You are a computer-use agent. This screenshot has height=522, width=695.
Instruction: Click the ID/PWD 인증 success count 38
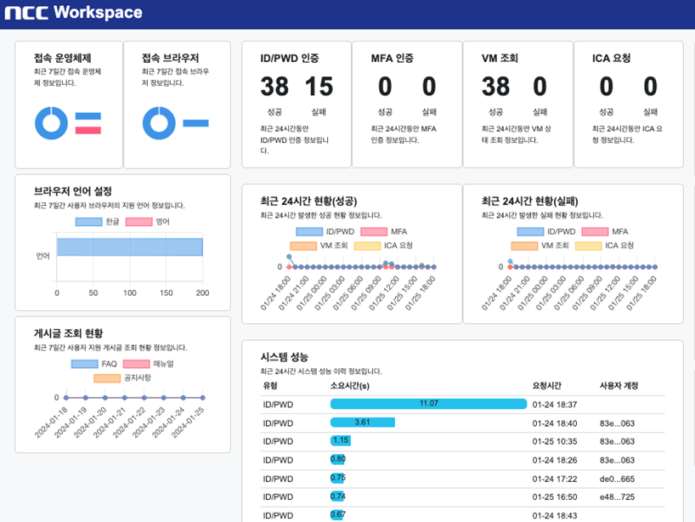click(274, 87)
